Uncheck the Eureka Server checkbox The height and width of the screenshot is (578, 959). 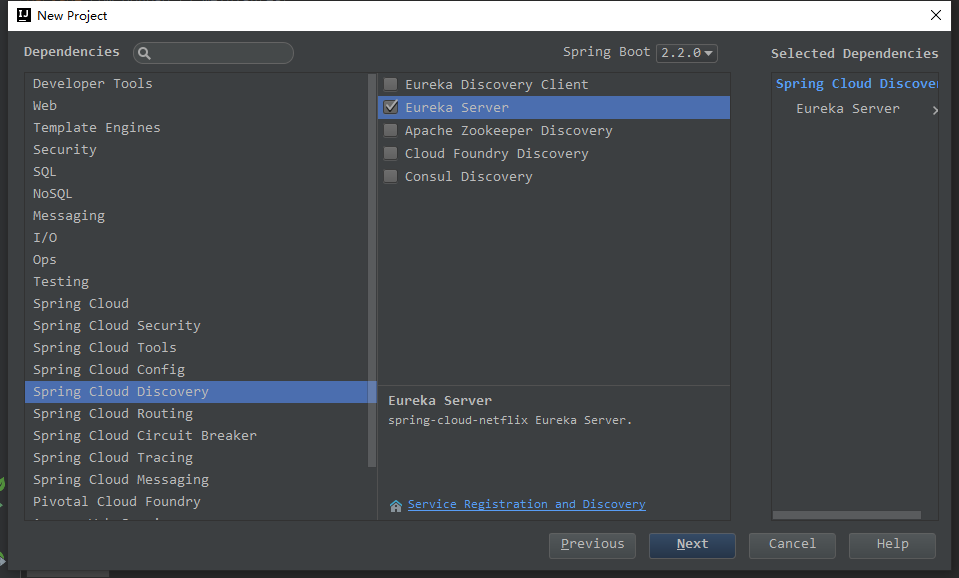tap(391, 107)
